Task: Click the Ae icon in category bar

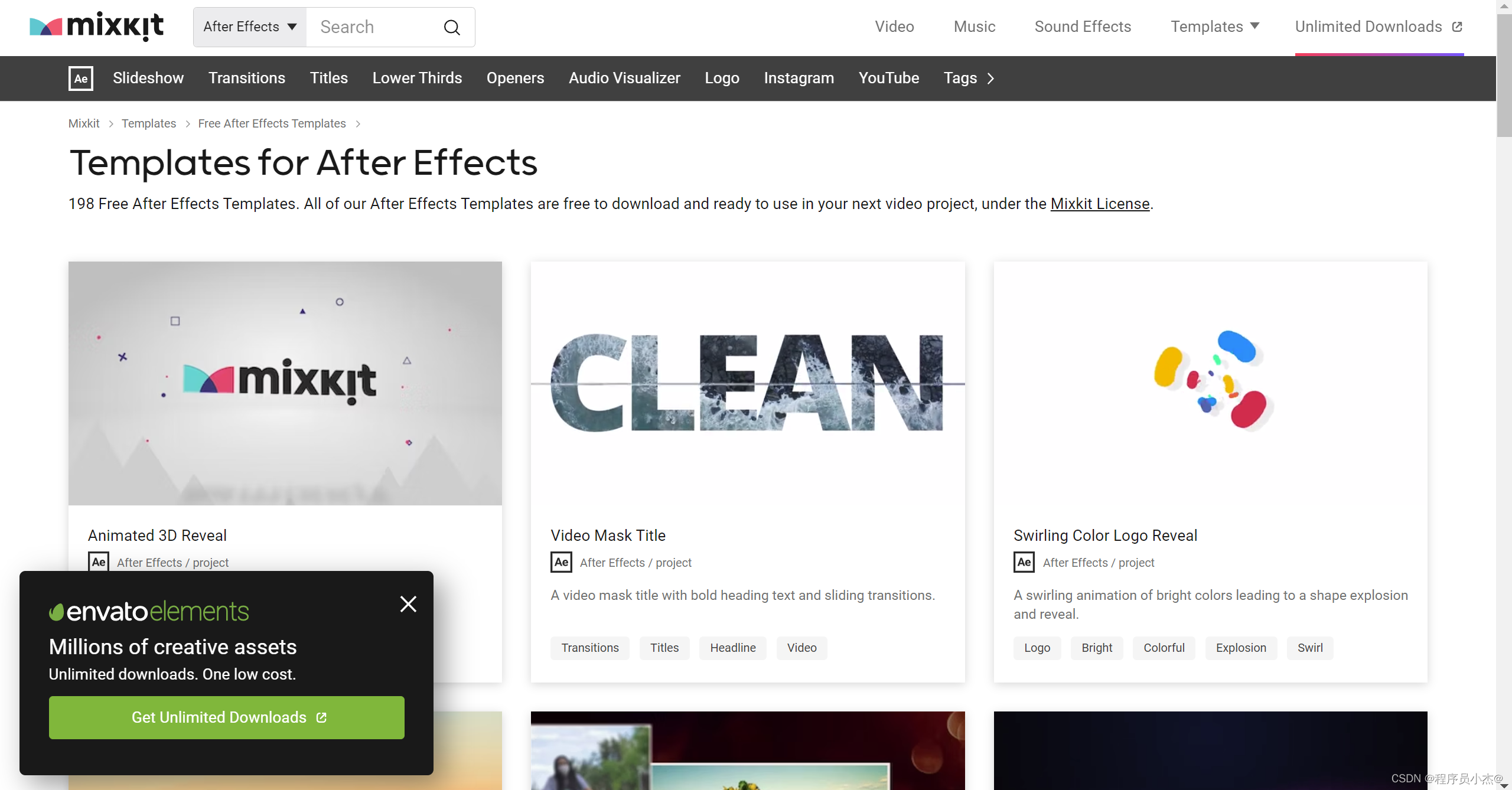Action: [x=81, y=78]
